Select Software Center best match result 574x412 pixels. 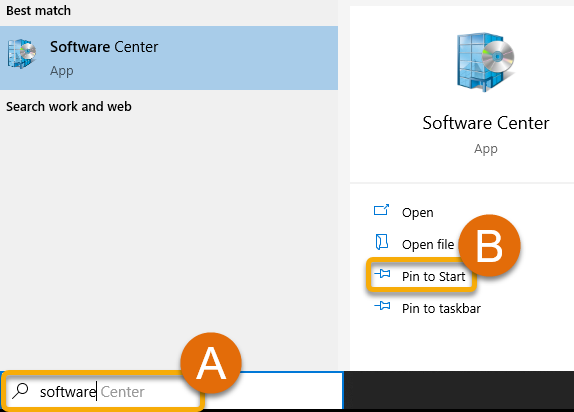169,58
